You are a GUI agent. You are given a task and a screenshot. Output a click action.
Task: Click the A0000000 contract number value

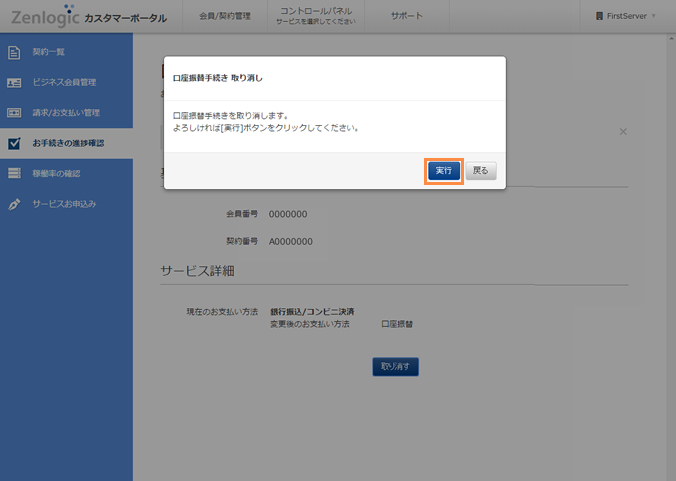[291, 242]
